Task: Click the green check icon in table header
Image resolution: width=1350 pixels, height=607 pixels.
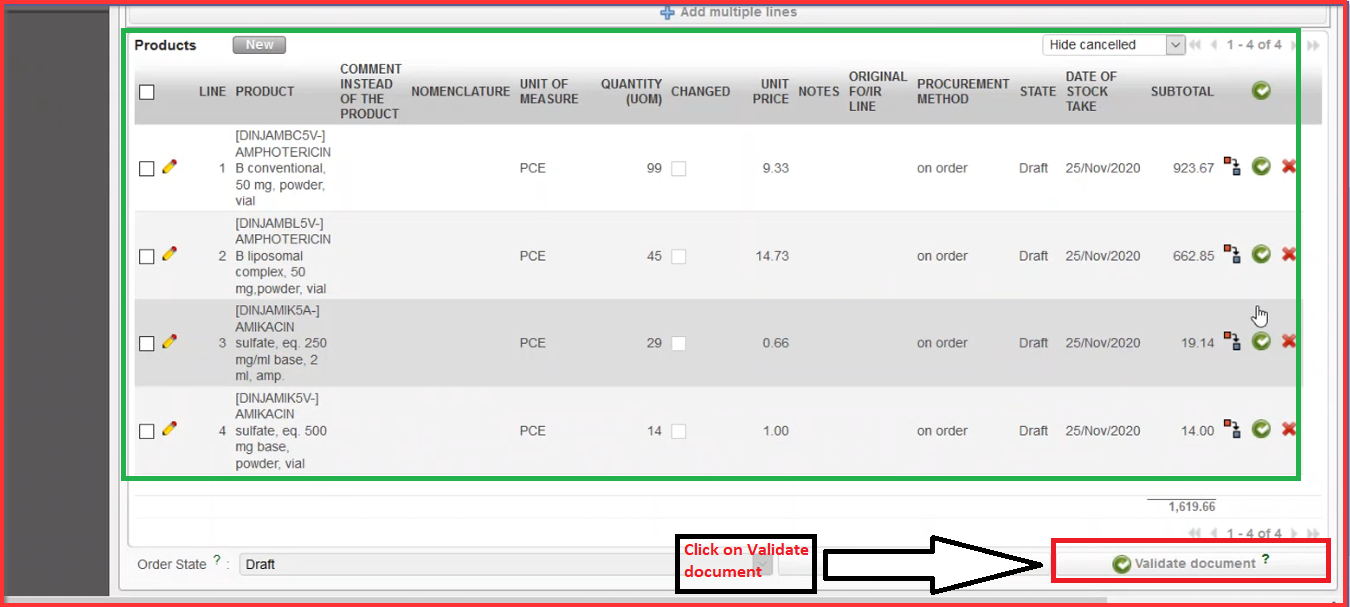Action: pyautogui.click(x=1261, y=91)
